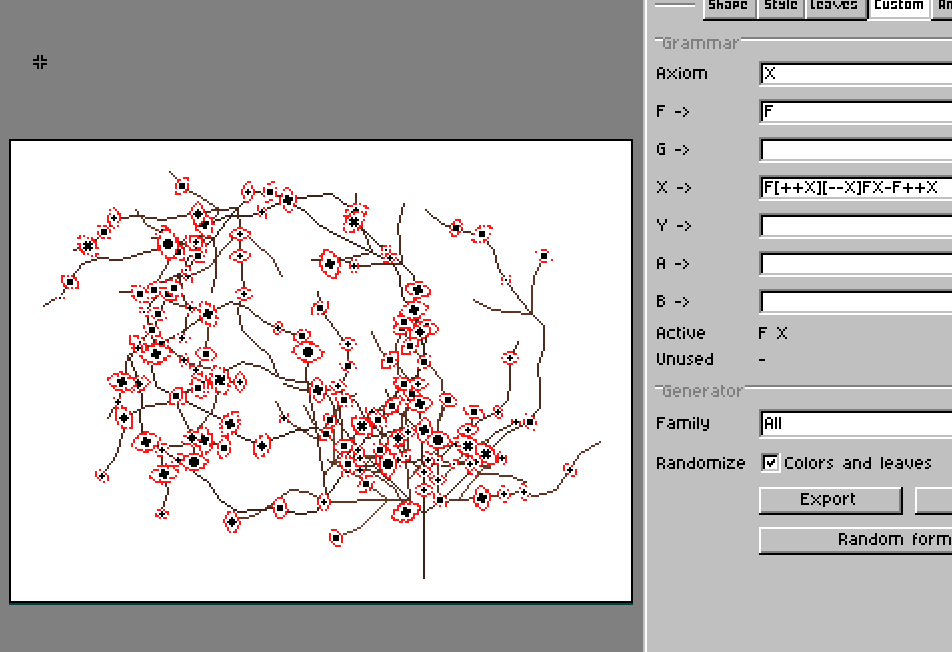Select the Leaves tab
Viewport: 952px width, 652px height.
click(x=835, y=7)
